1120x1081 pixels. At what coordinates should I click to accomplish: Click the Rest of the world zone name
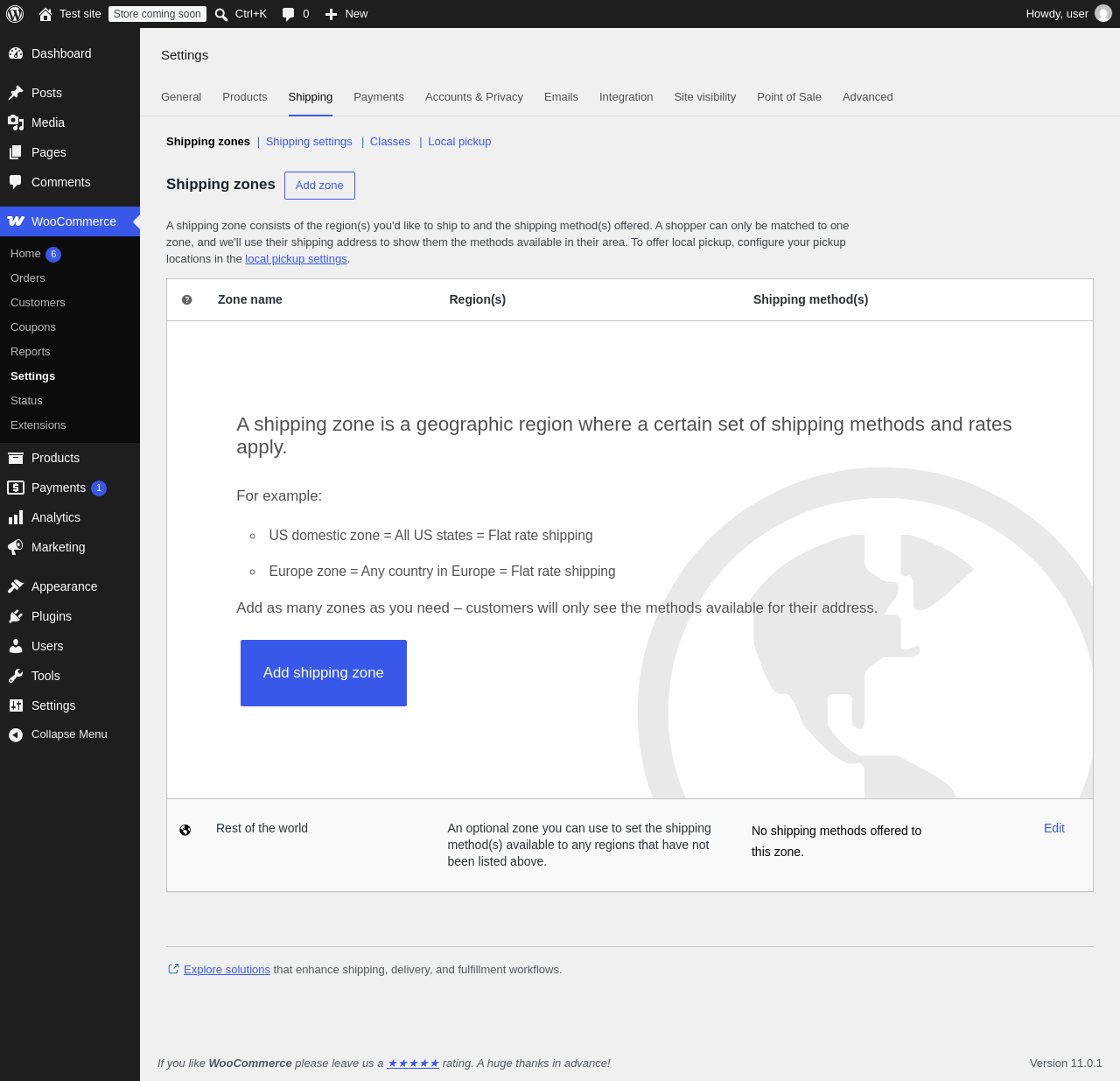tap(262, 828)
